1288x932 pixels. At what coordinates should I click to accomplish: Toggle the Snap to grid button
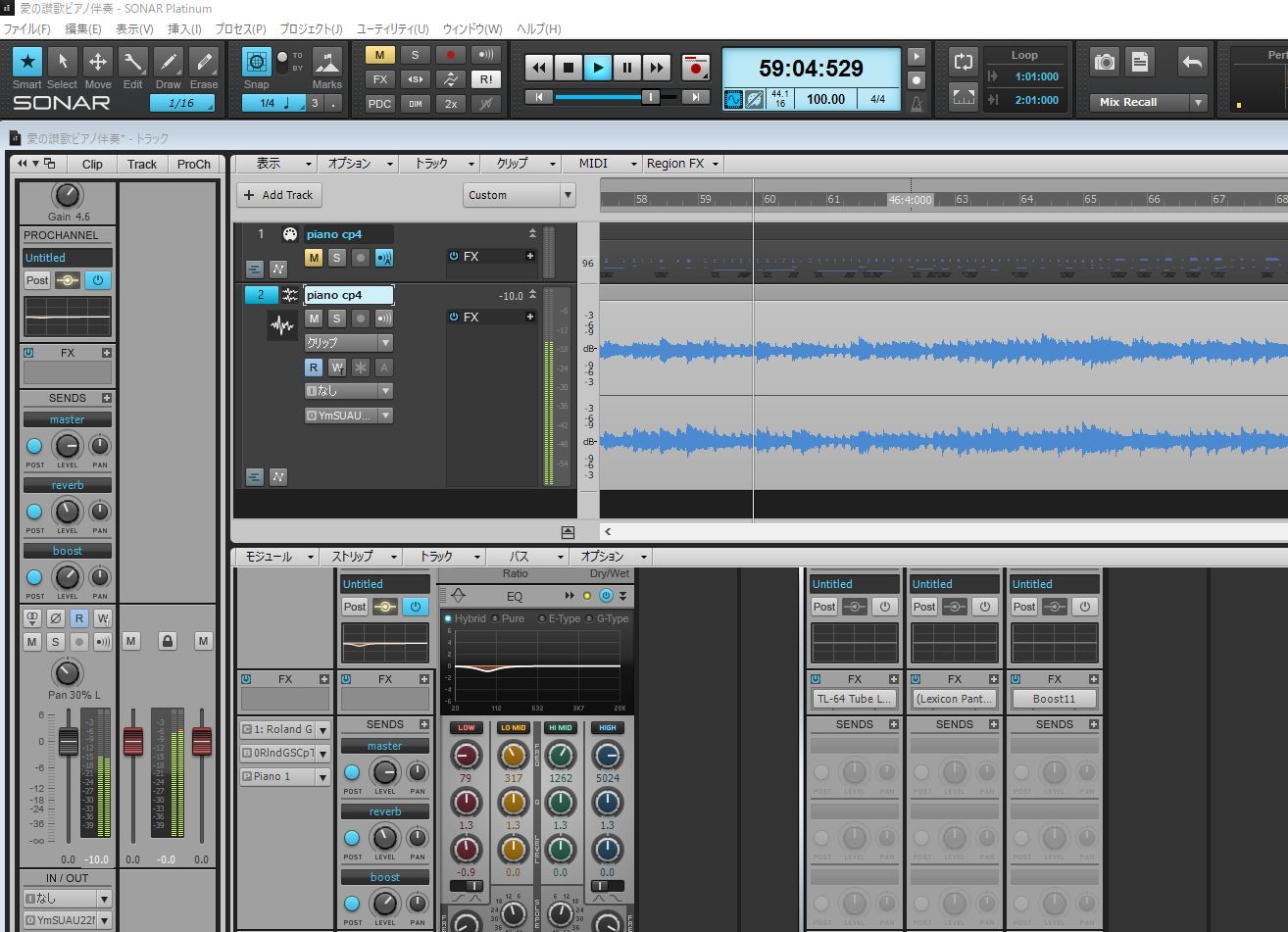tap(257, 62)
